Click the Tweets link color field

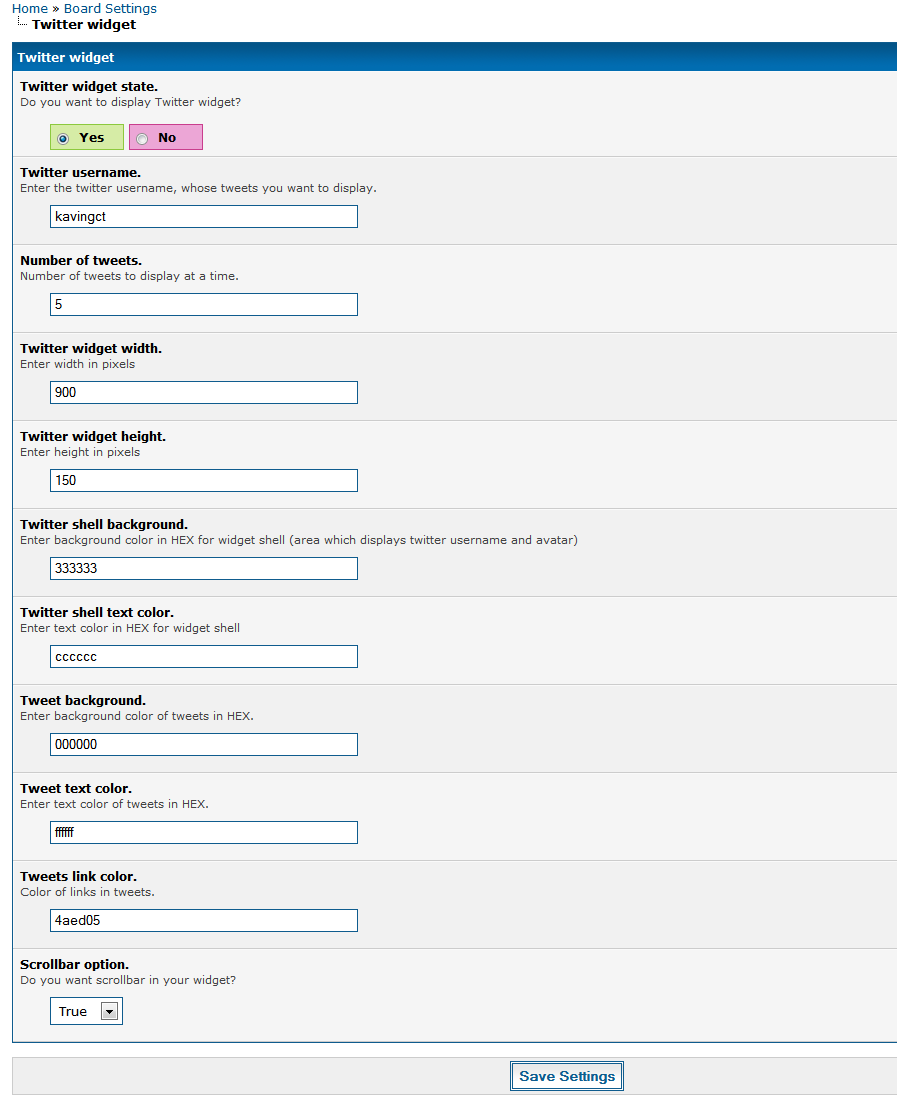[204, 920]
